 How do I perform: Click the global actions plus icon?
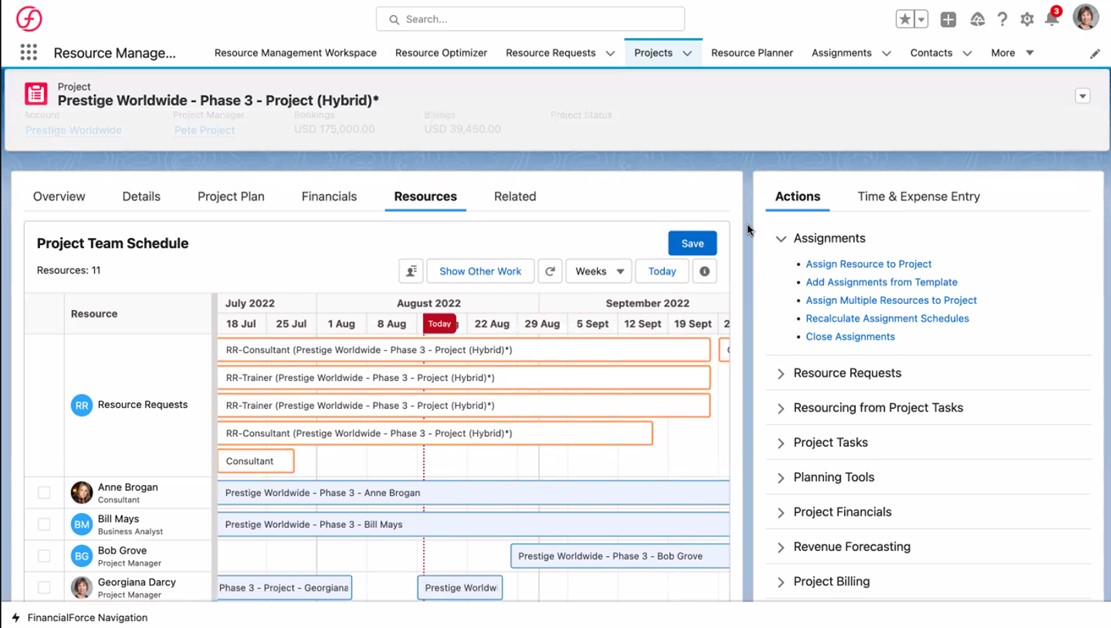pyautogui.click(x=948, y=19)
